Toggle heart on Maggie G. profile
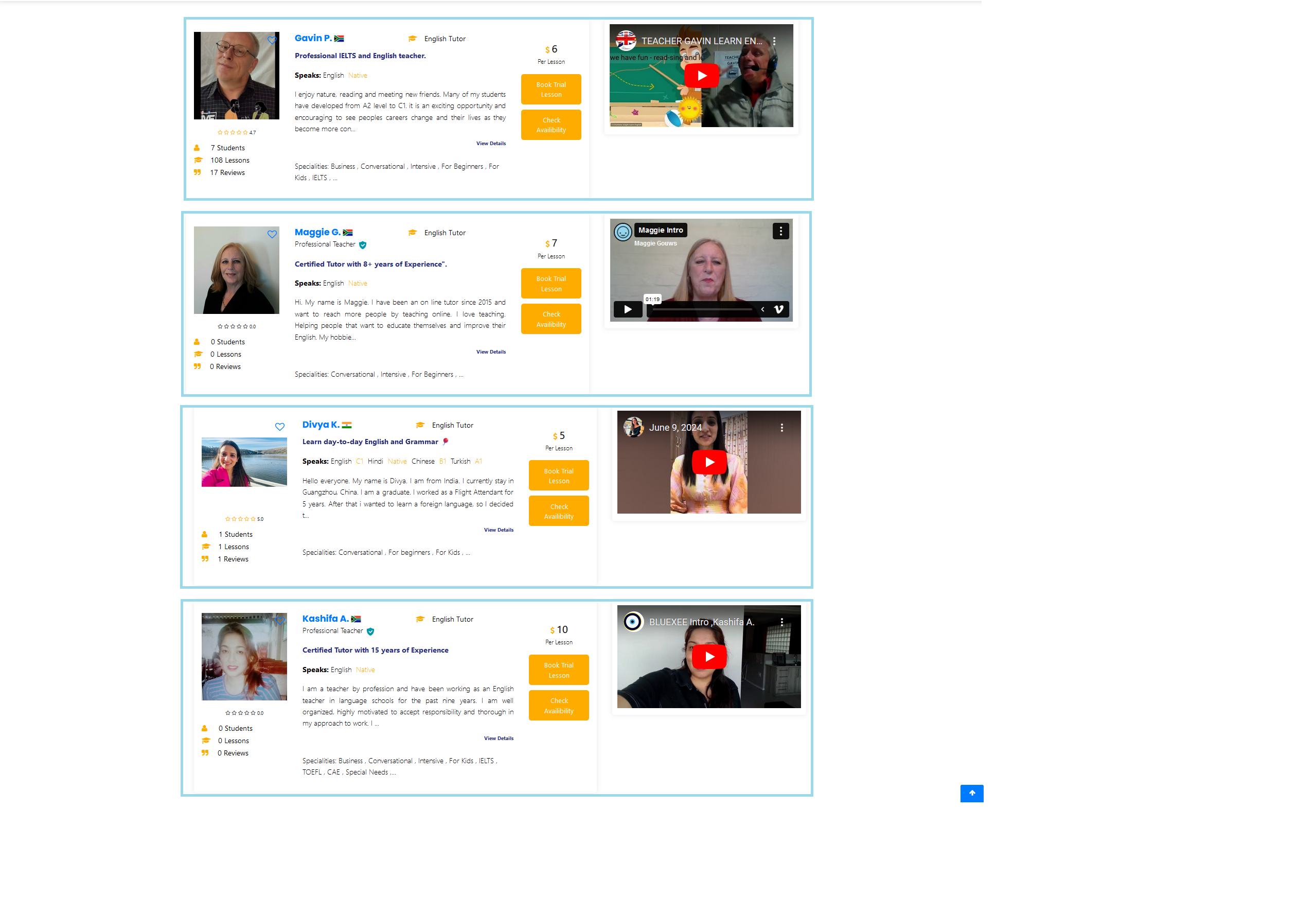1316x914 pixels. [272, 234]
